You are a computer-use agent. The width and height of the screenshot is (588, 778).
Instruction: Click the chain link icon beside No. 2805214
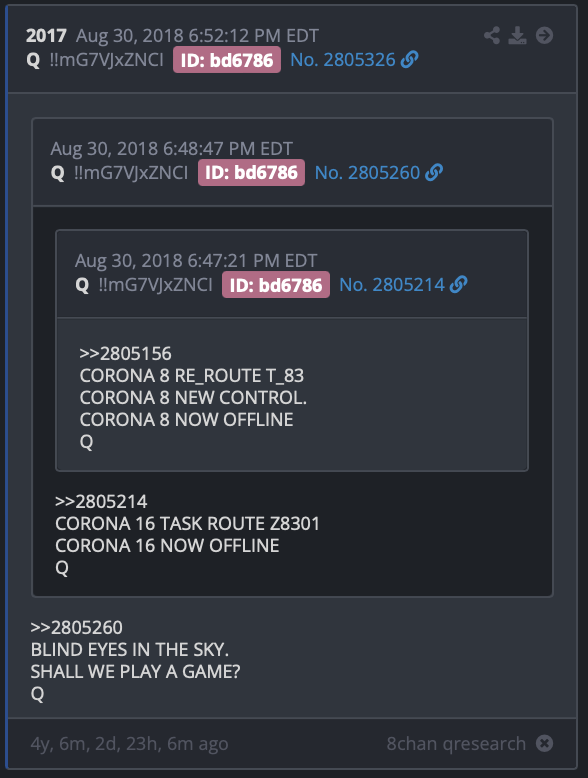click(458, 285)
